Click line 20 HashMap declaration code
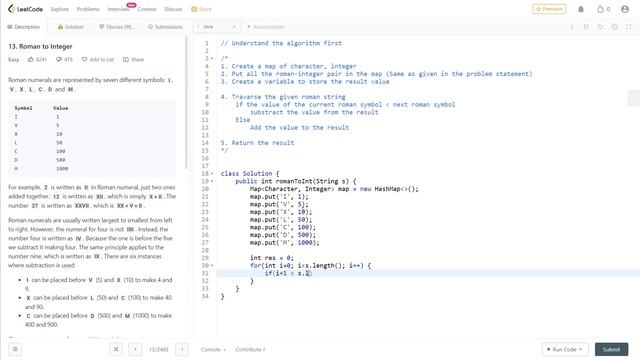 (x=334, y=189)
